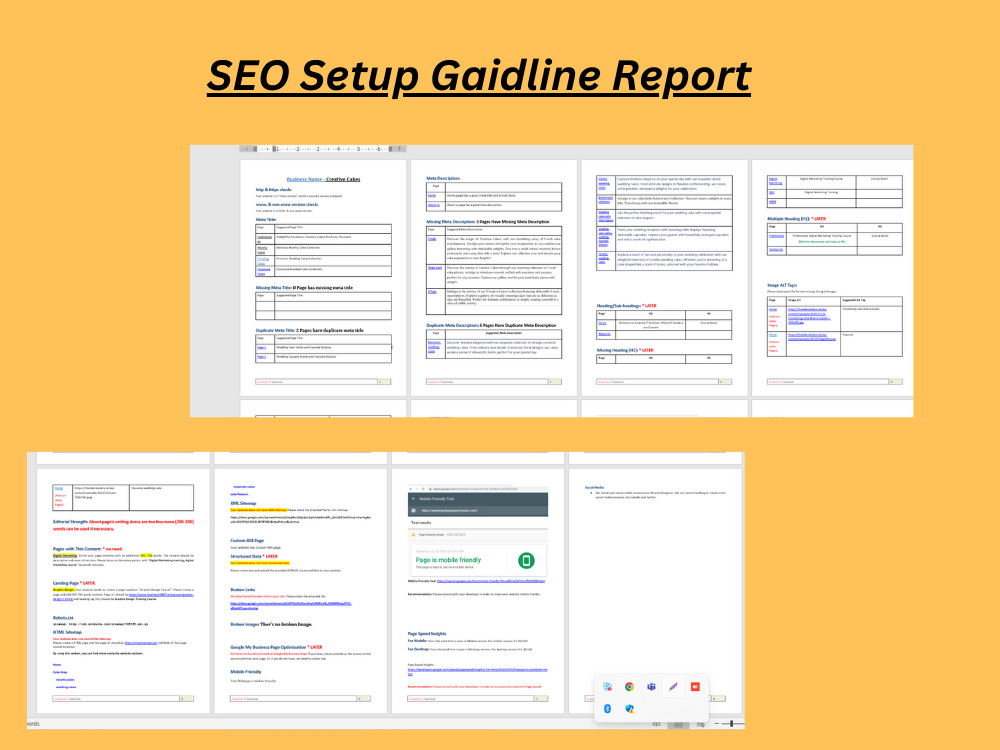Click 'http & https check:' heading

coord(274,189)
